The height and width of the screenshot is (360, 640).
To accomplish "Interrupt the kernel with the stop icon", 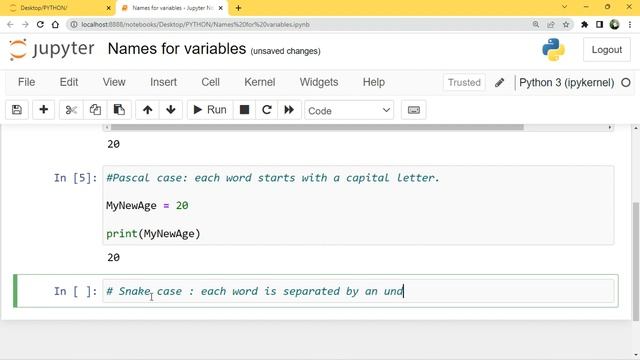I will click(x=244, y=110).
